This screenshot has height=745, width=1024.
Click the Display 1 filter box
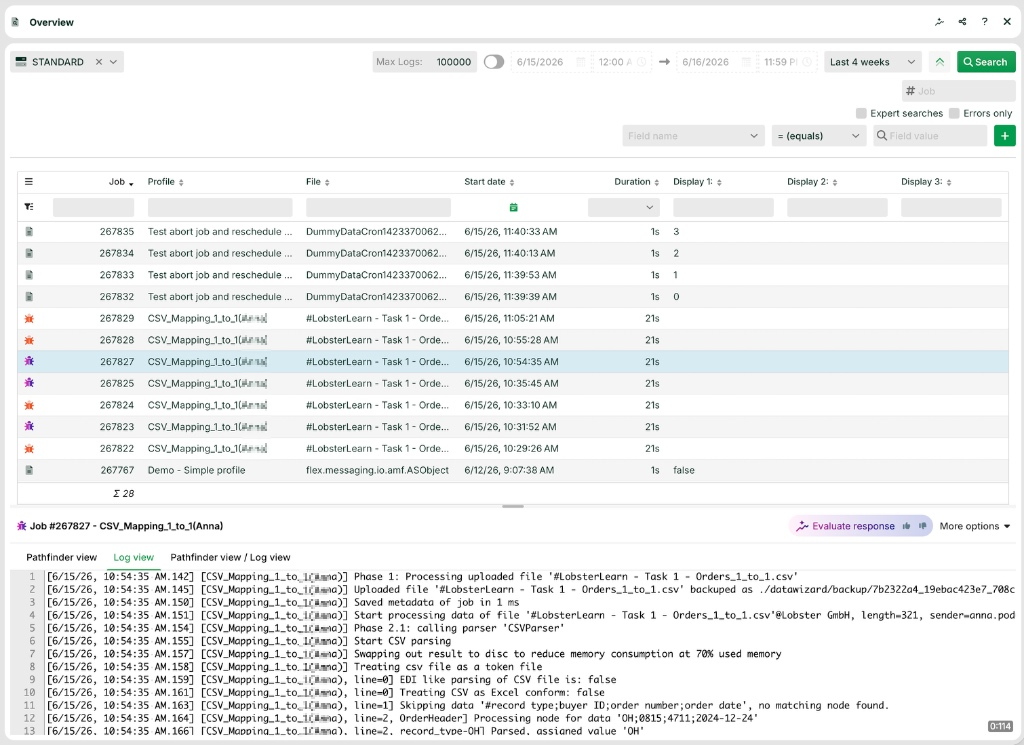coord(723,208)
